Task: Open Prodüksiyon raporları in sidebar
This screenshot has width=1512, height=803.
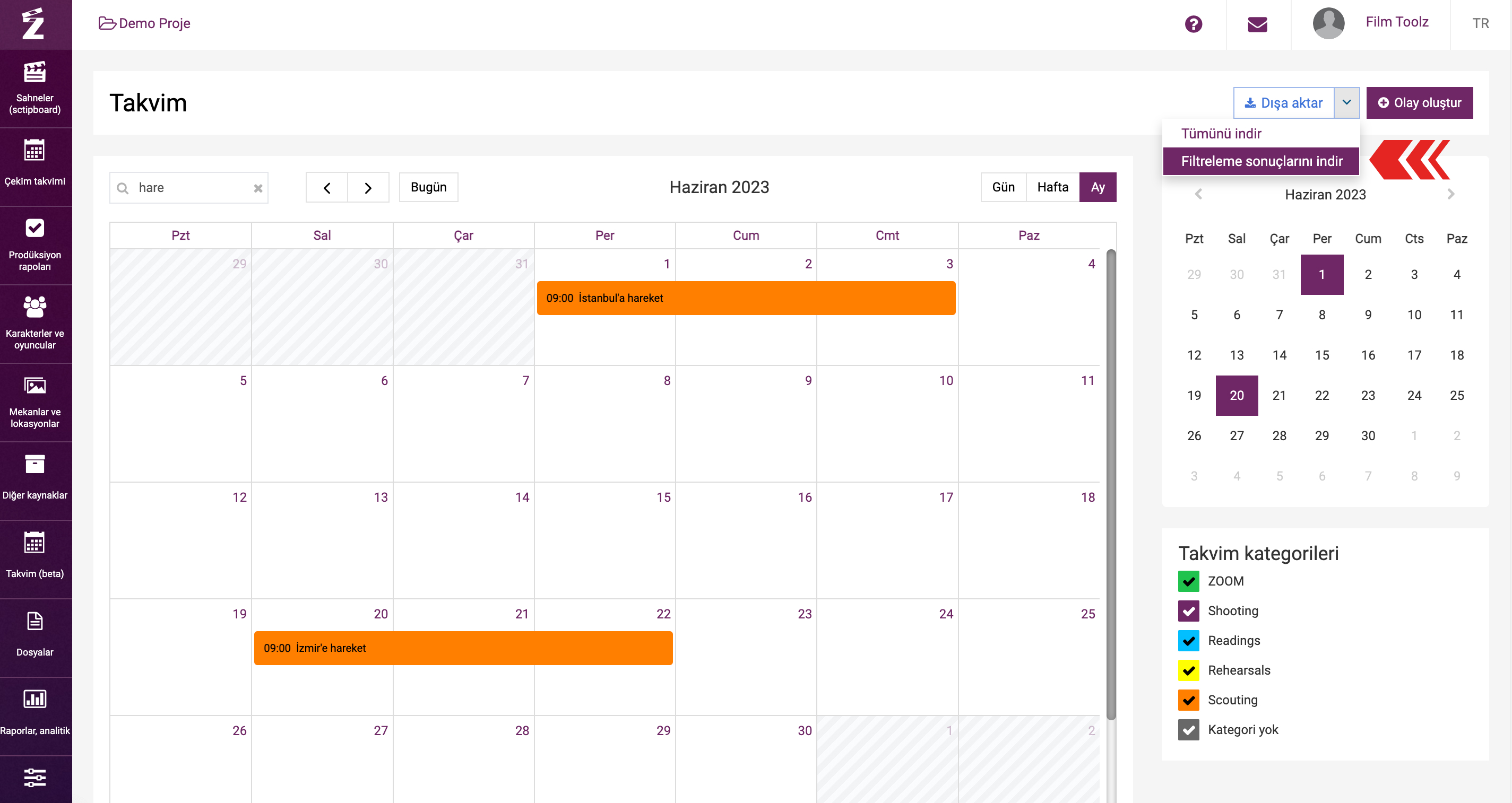Action: [x=35, y=245]
